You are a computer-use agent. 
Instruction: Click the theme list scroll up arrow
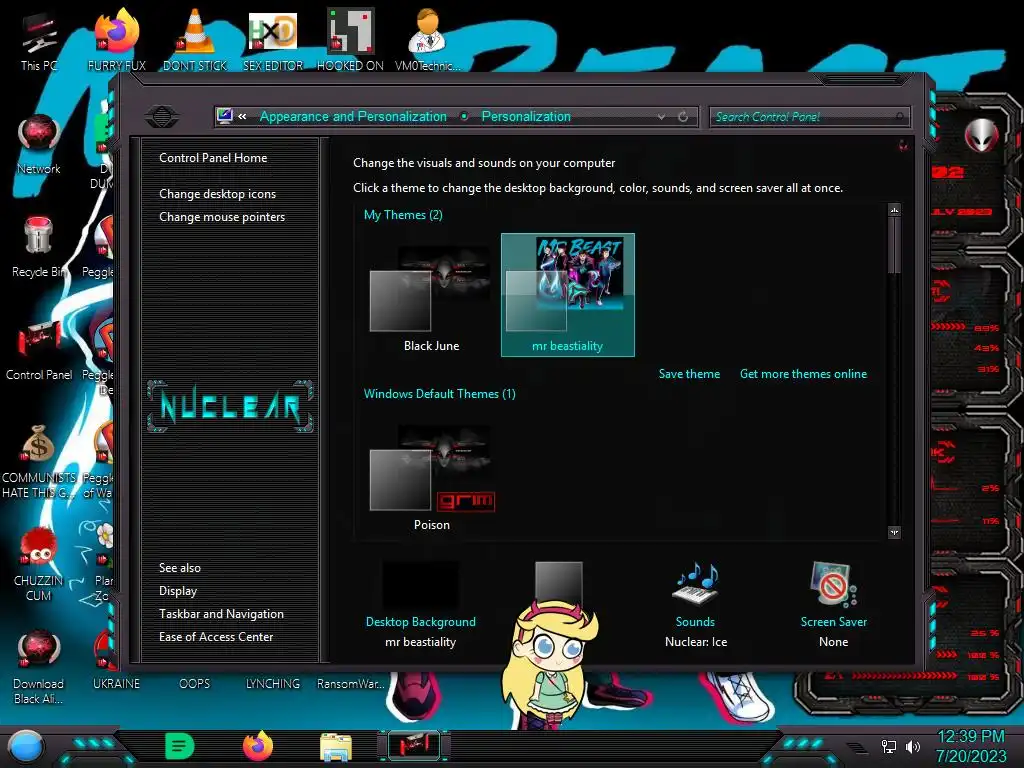point(894,210)
